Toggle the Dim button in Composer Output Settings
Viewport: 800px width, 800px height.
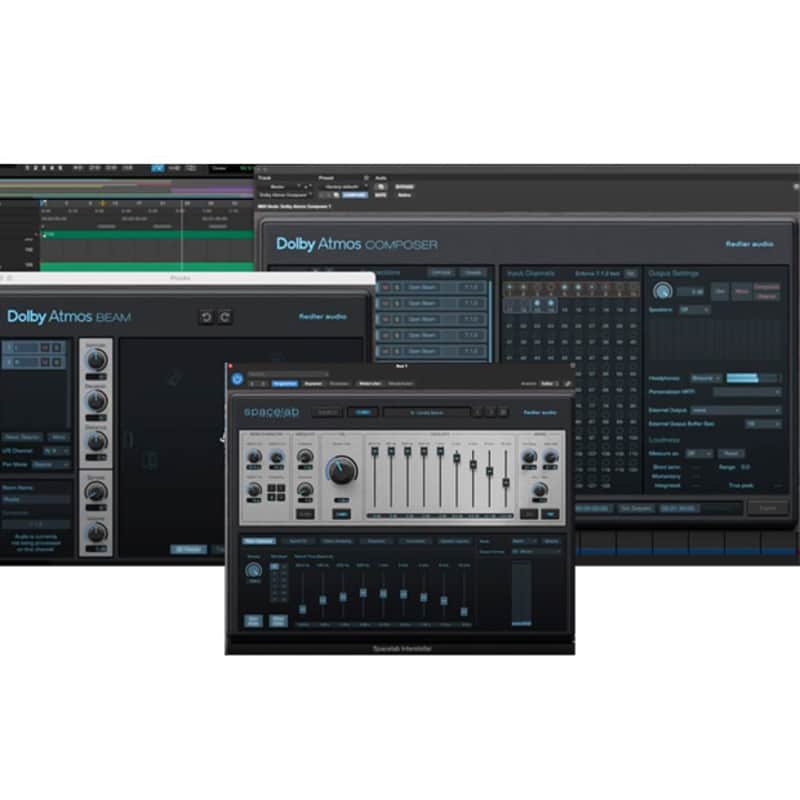(x=720, y=291)
